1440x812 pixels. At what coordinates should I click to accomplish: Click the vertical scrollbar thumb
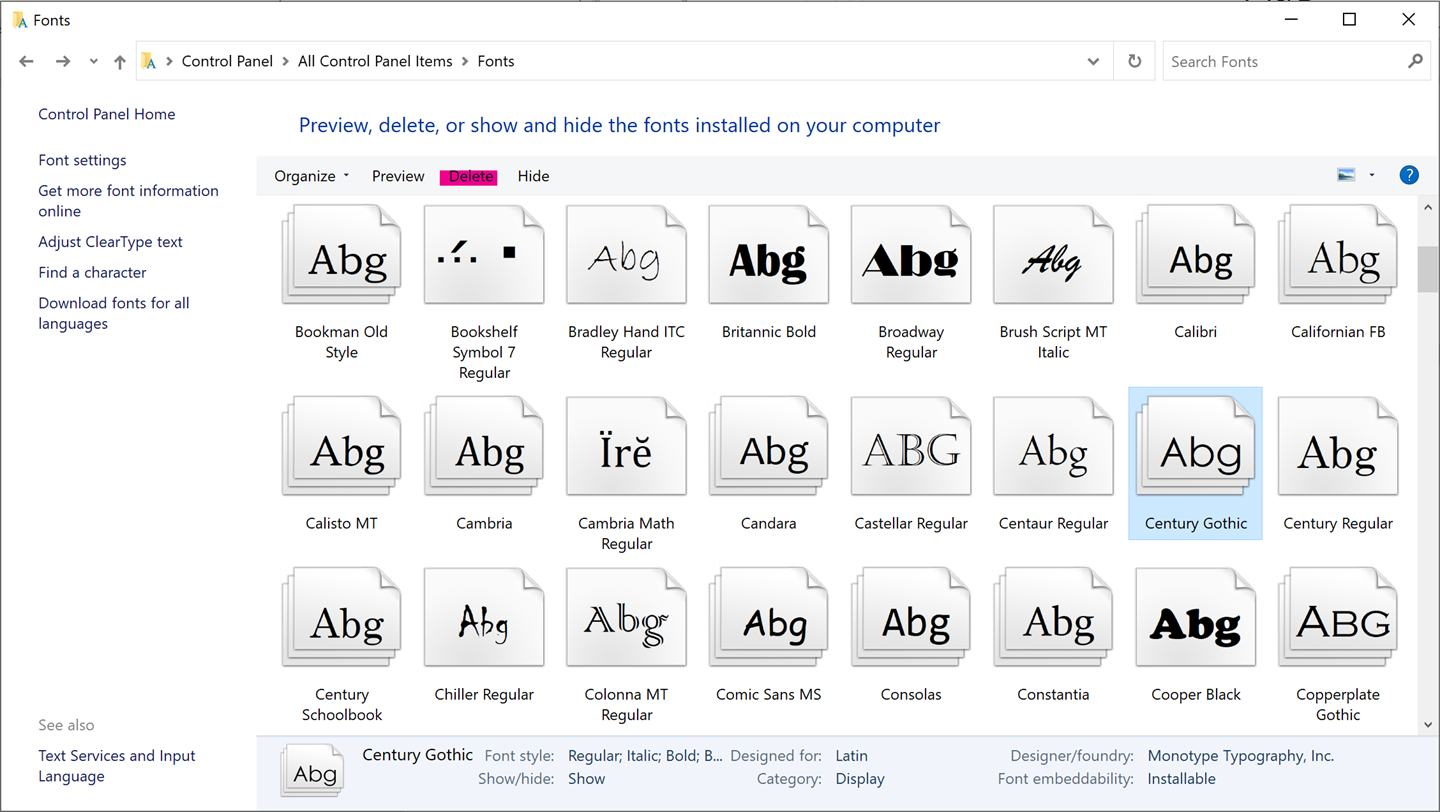[1427, 267]
